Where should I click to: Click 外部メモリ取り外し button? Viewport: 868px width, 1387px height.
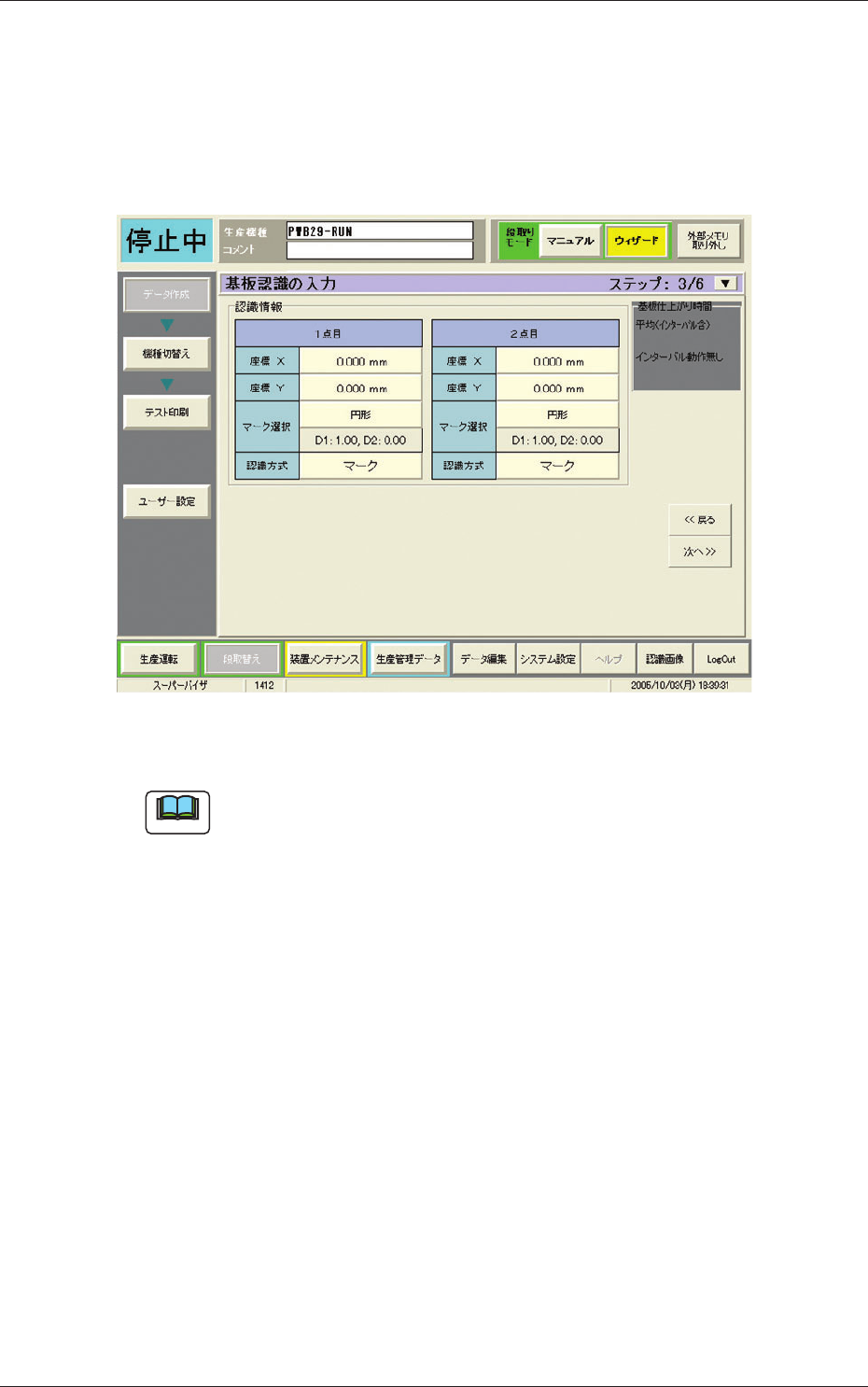708,241
